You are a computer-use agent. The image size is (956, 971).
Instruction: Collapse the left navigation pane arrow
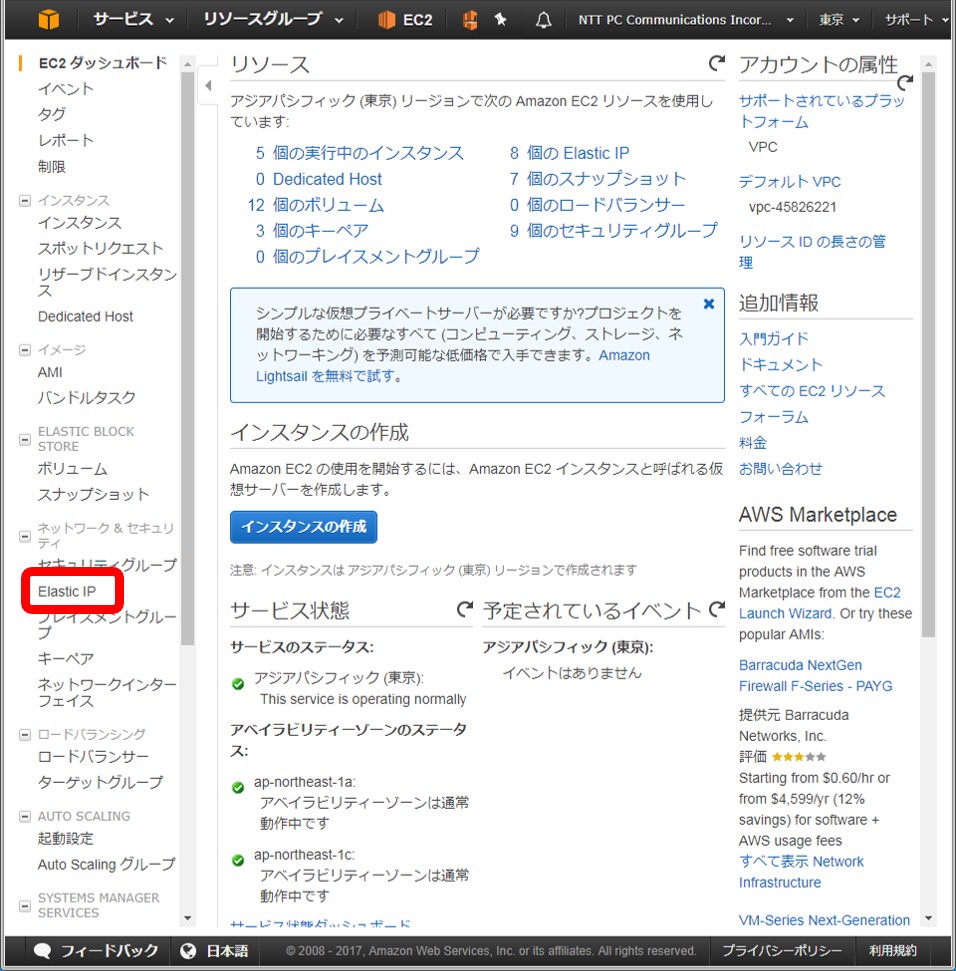click(208, 85)
